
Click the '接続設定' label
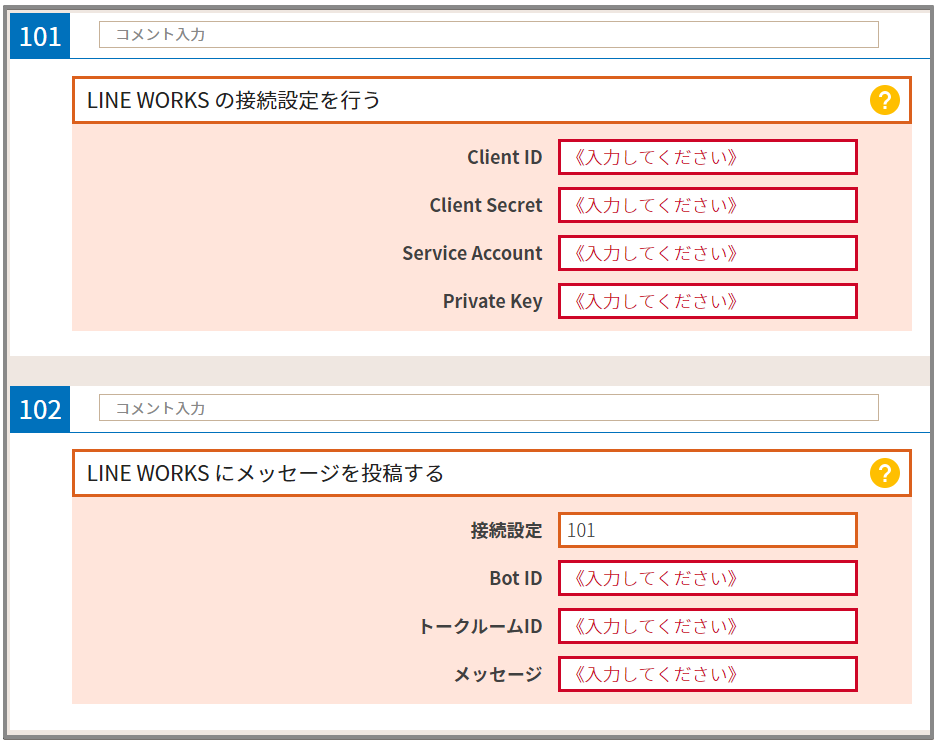click(507, 530)
